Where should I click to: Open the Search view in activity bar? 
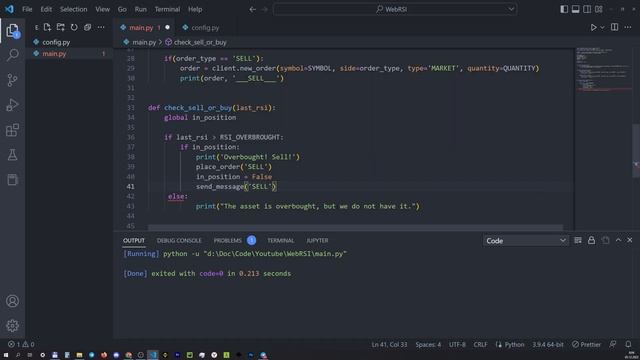coord(13,55)
